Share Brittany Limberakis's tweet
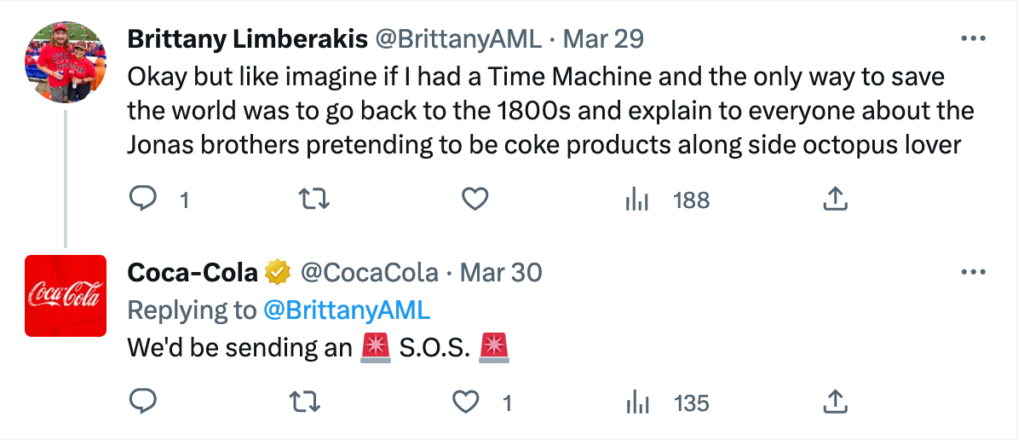The image size is (1024, 440). (x=833, y=200)
